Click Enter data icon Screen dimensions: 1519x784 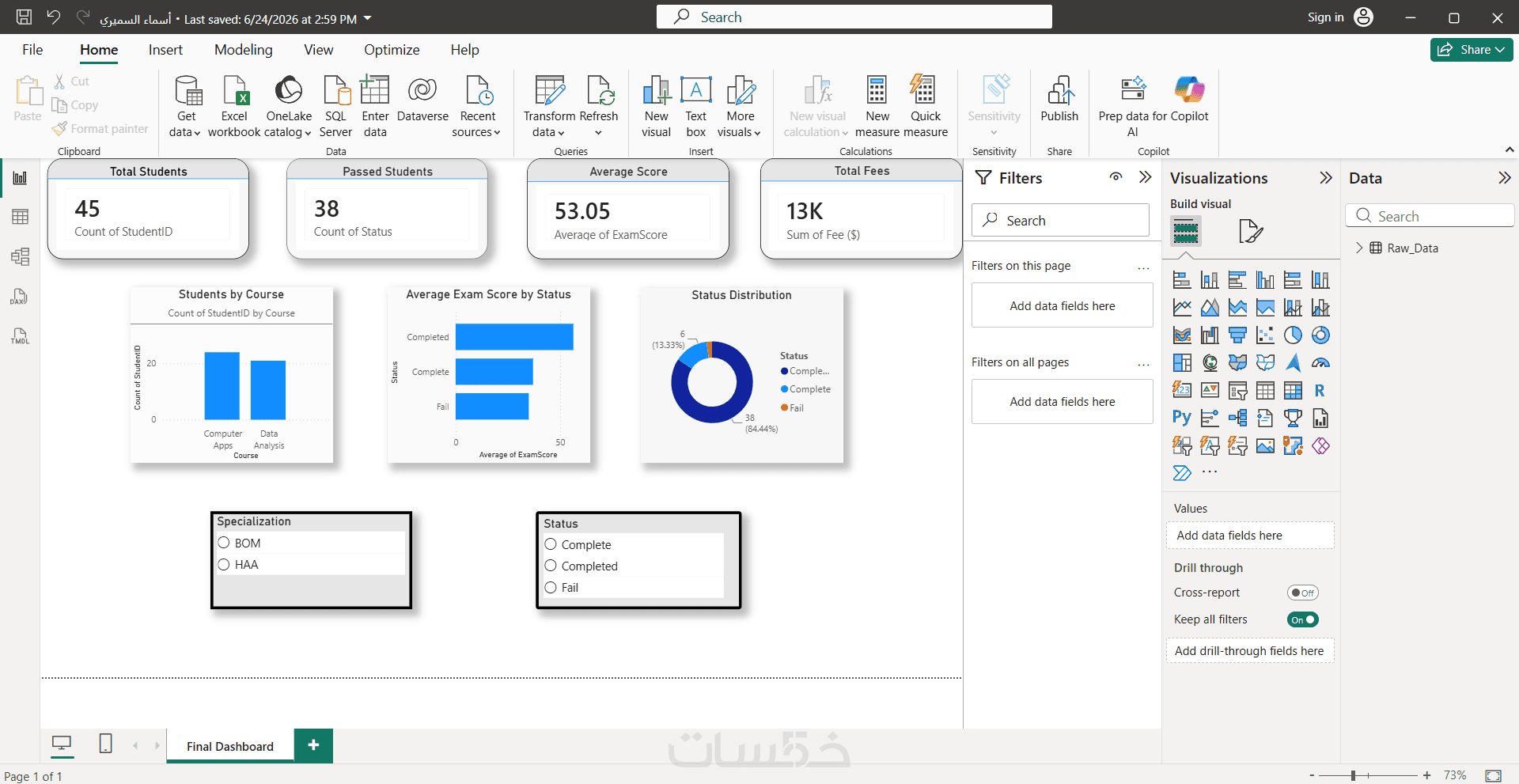(375, 106)
